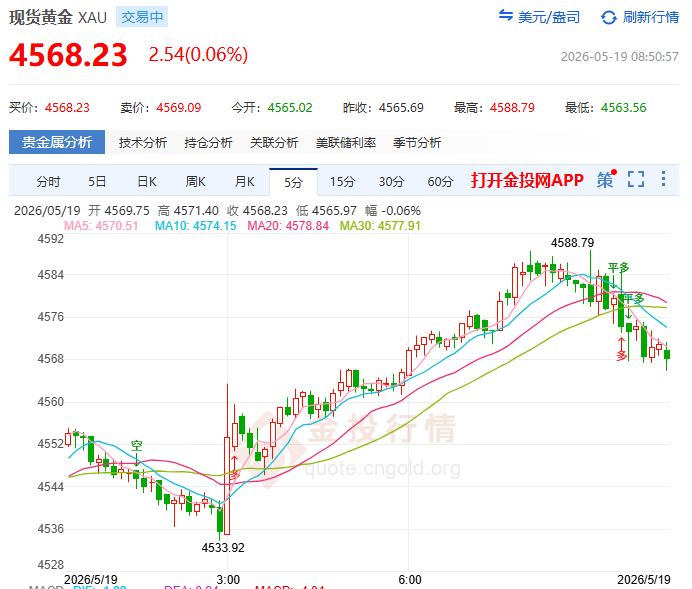Select the 贵金属分析 tab

click(x=57, y=142)
